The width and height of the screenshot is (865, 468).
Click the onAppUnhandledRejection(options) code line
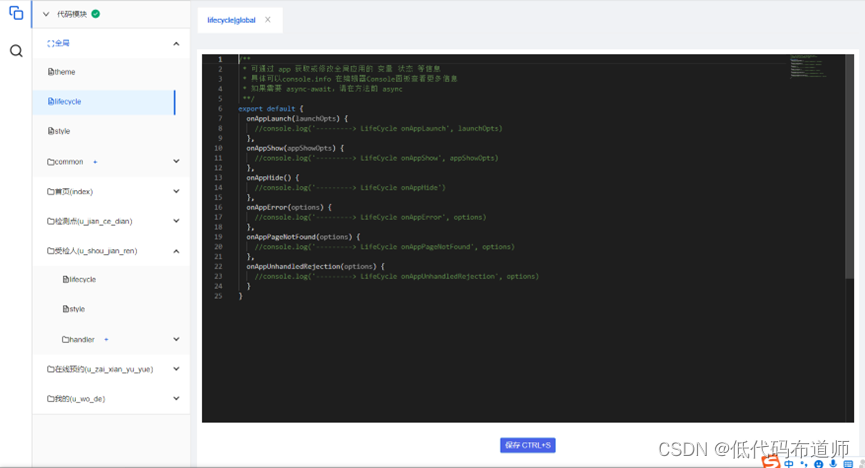click(x=316, y=267)
